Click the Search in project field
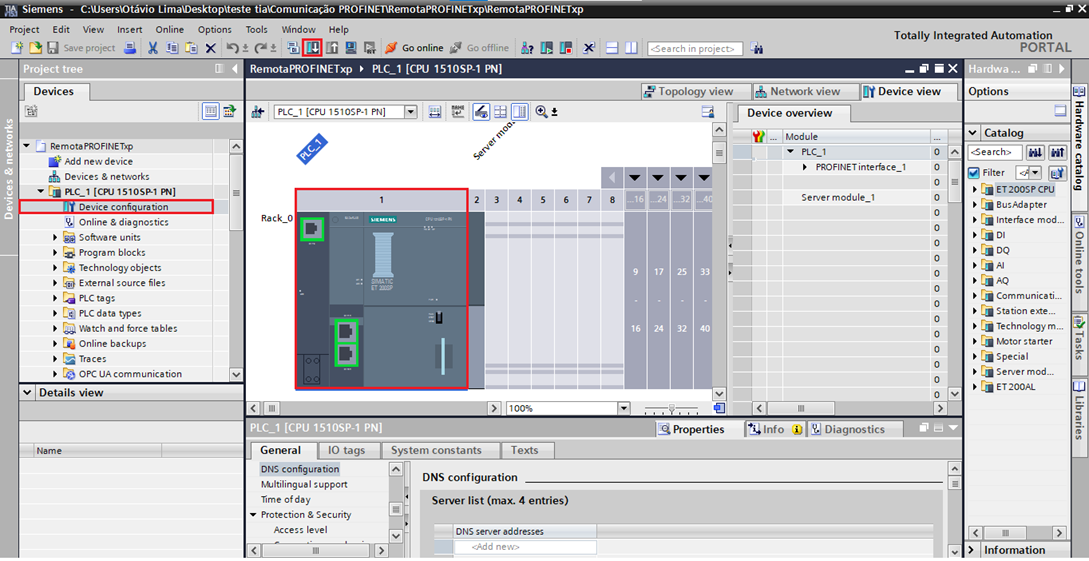 [x=694, y=48]
